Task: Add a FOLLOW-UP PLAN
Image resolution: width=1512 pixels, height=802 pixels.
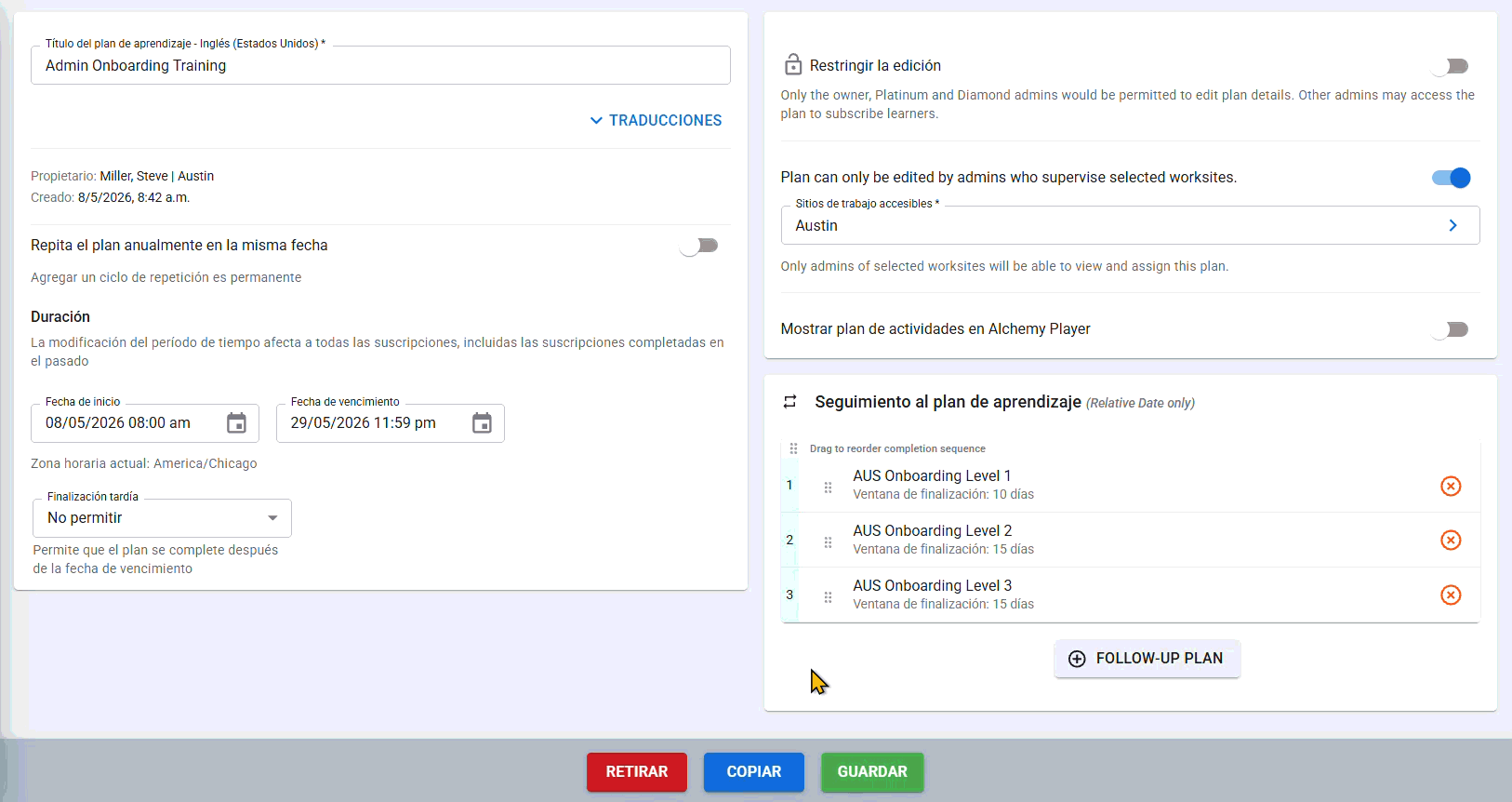Action: click(x=1147, y=659)
